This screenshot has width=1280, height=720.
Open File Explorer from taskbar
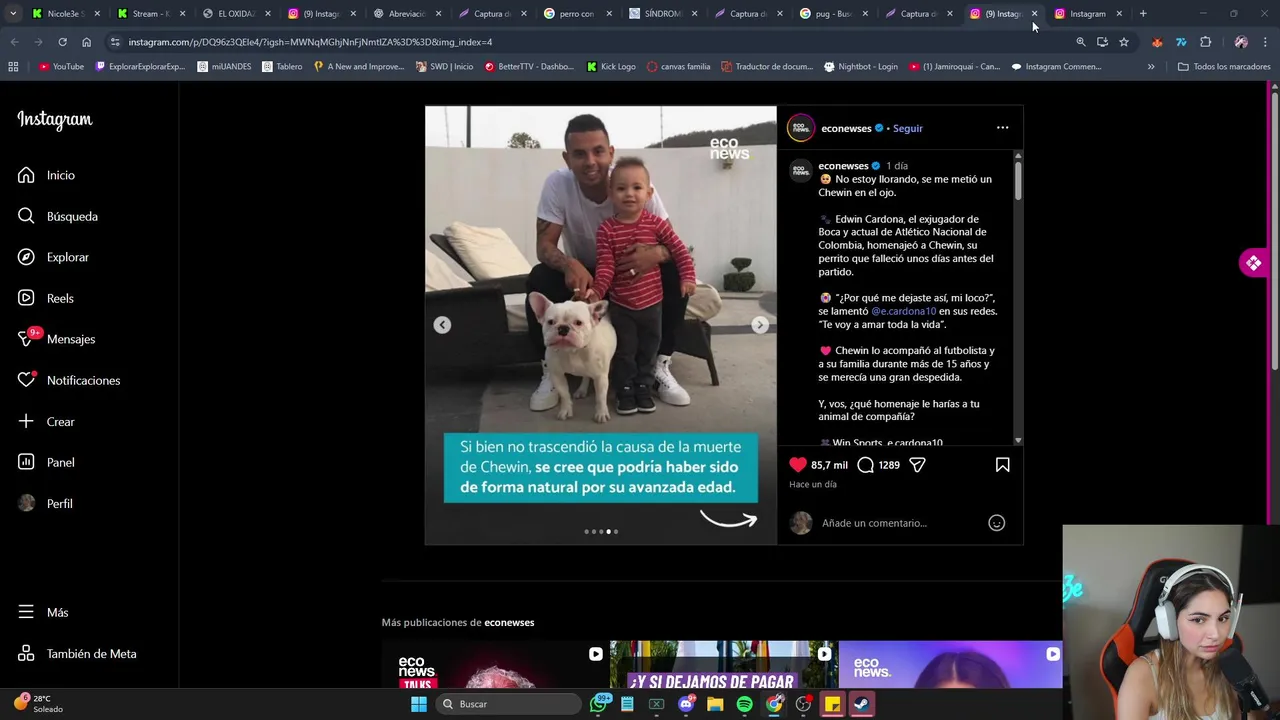coord(715,704)
